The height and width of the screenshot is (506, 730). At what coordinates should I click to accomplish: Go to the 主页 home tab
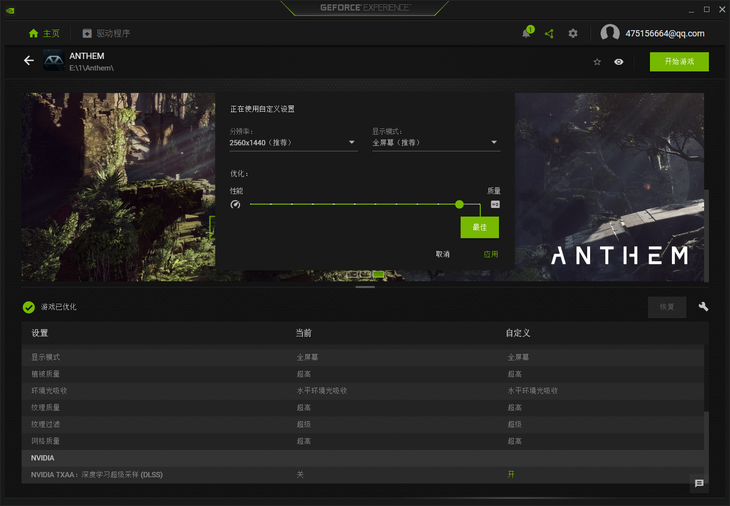point(44,34)
